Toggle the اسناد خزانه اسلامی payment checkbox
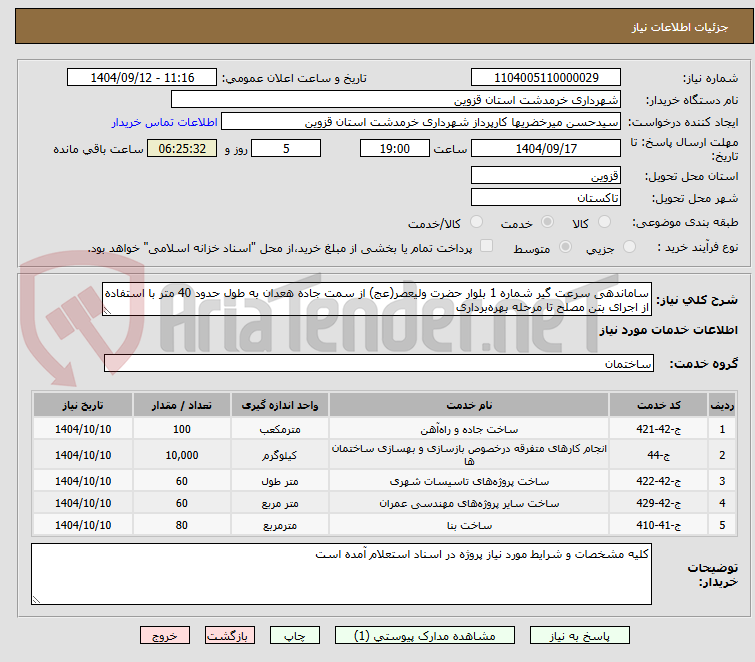This screenshot has height=662, width=755. click(x=487, y=246)
